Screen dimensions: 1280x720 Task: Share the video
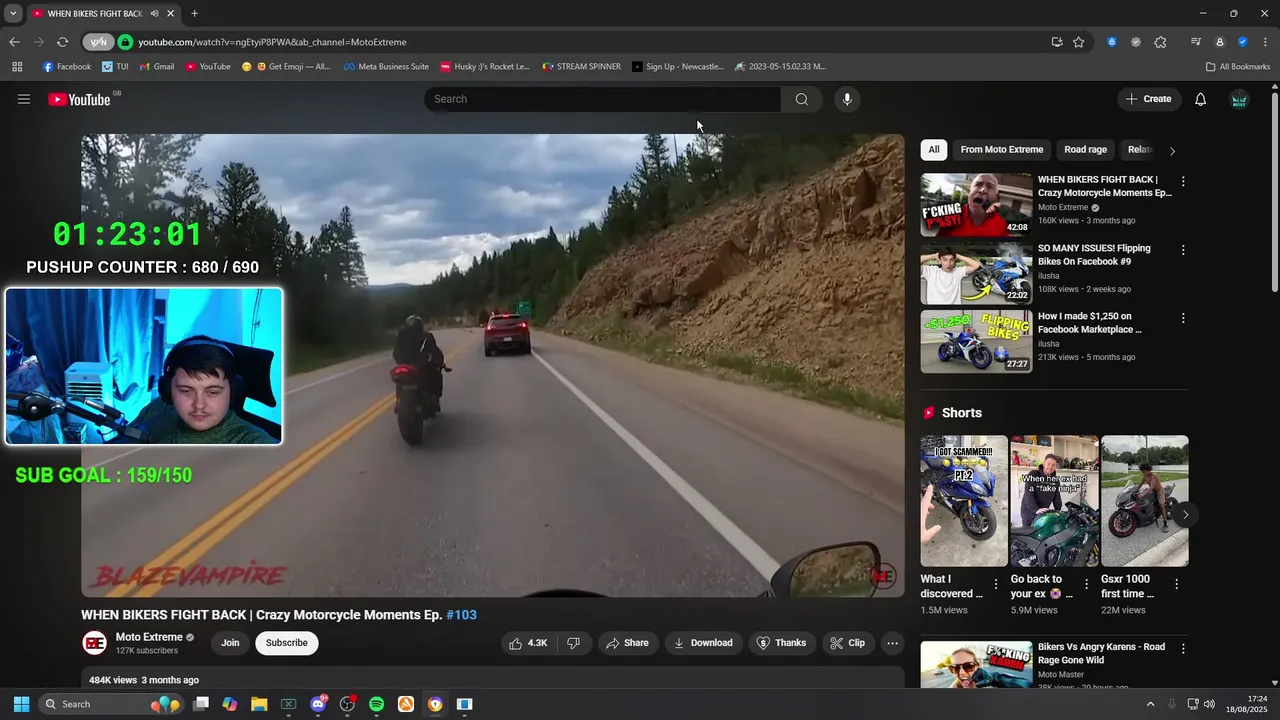click(x=627, y=643)
